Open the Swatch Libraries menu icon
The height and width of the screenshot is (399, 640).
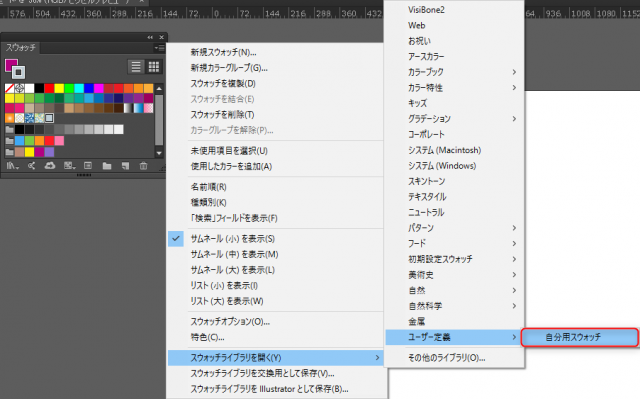pos(12,166)
